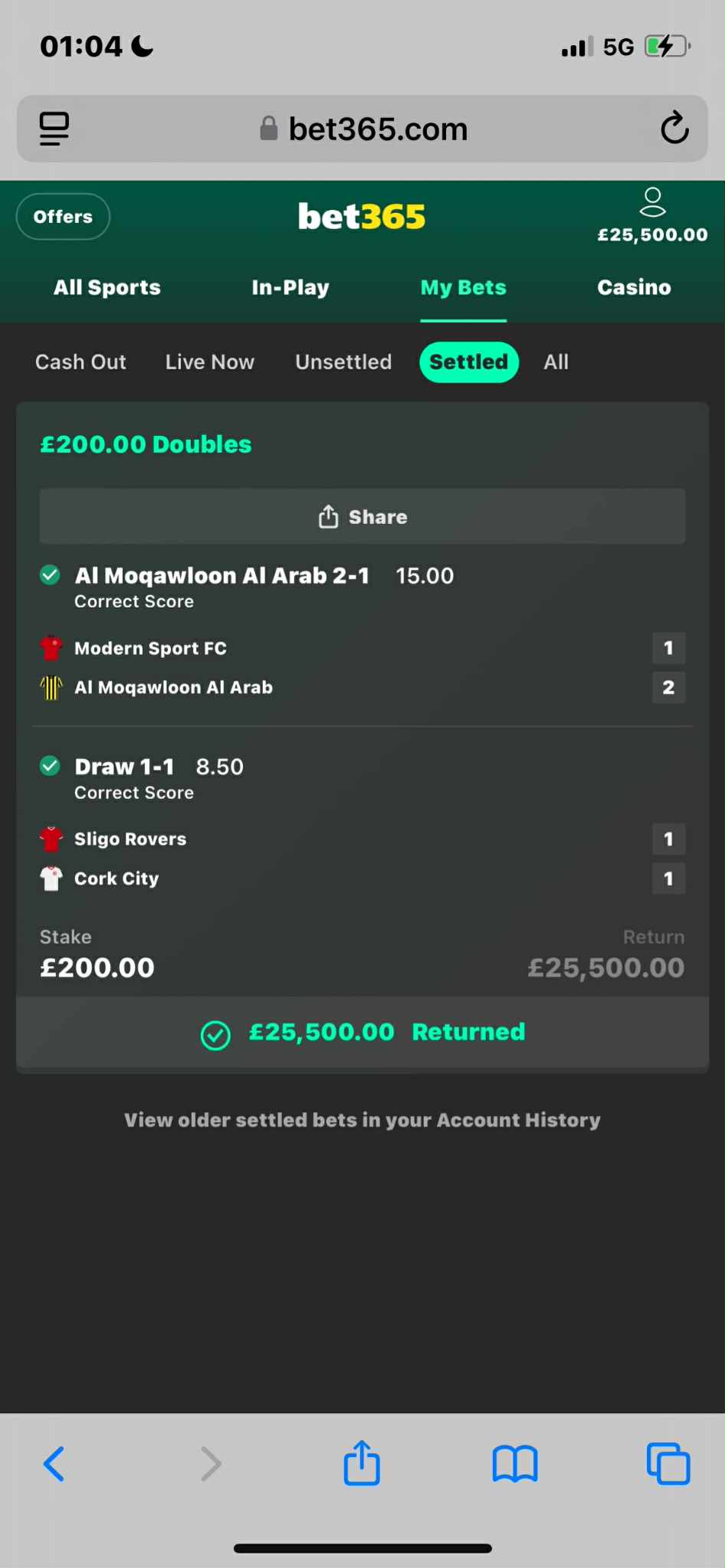Tap the Safari back arrow

tap(54, 1464)
